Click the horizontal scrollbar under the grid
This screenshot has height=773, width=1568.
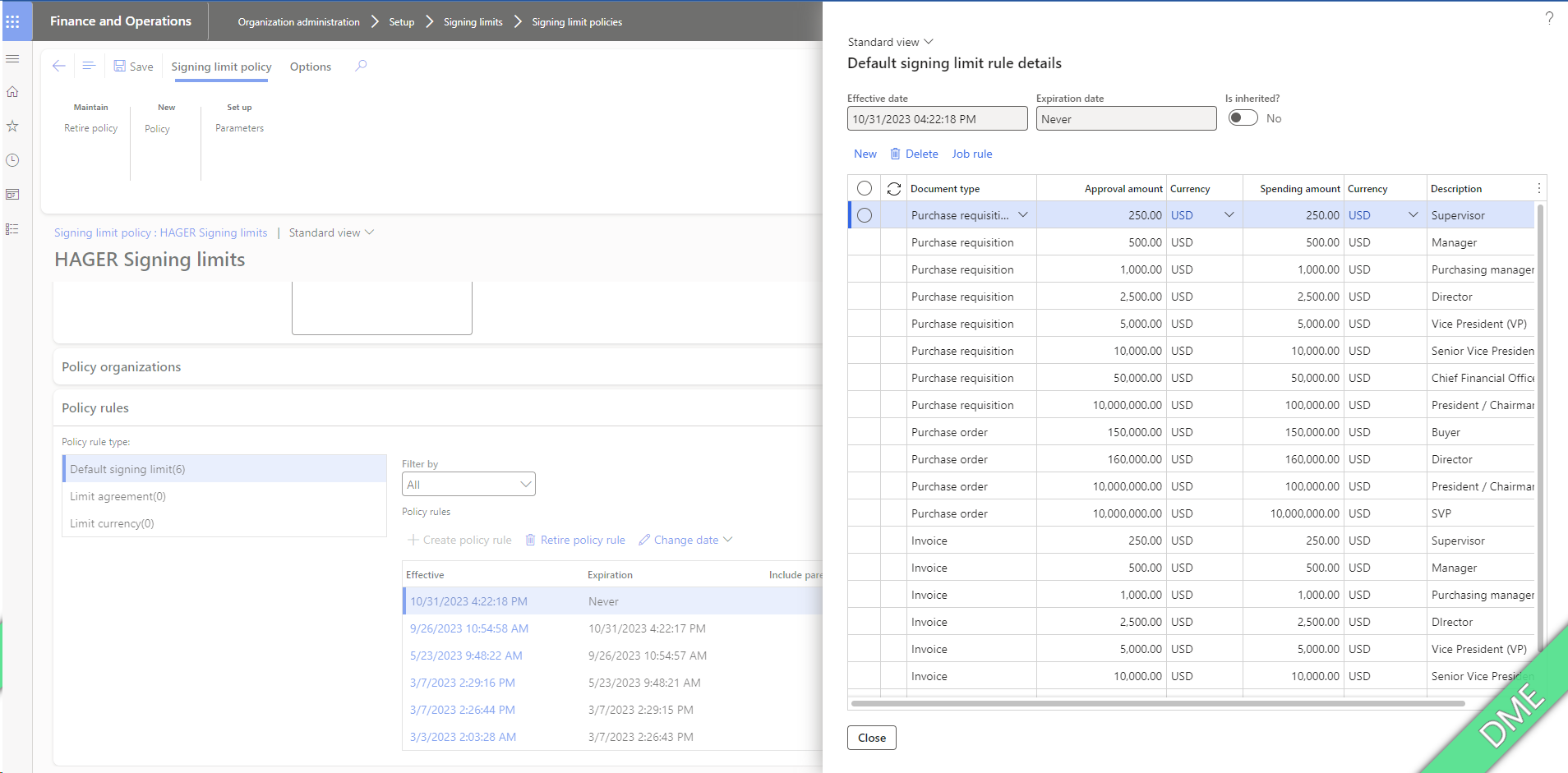click(1158, 703)
